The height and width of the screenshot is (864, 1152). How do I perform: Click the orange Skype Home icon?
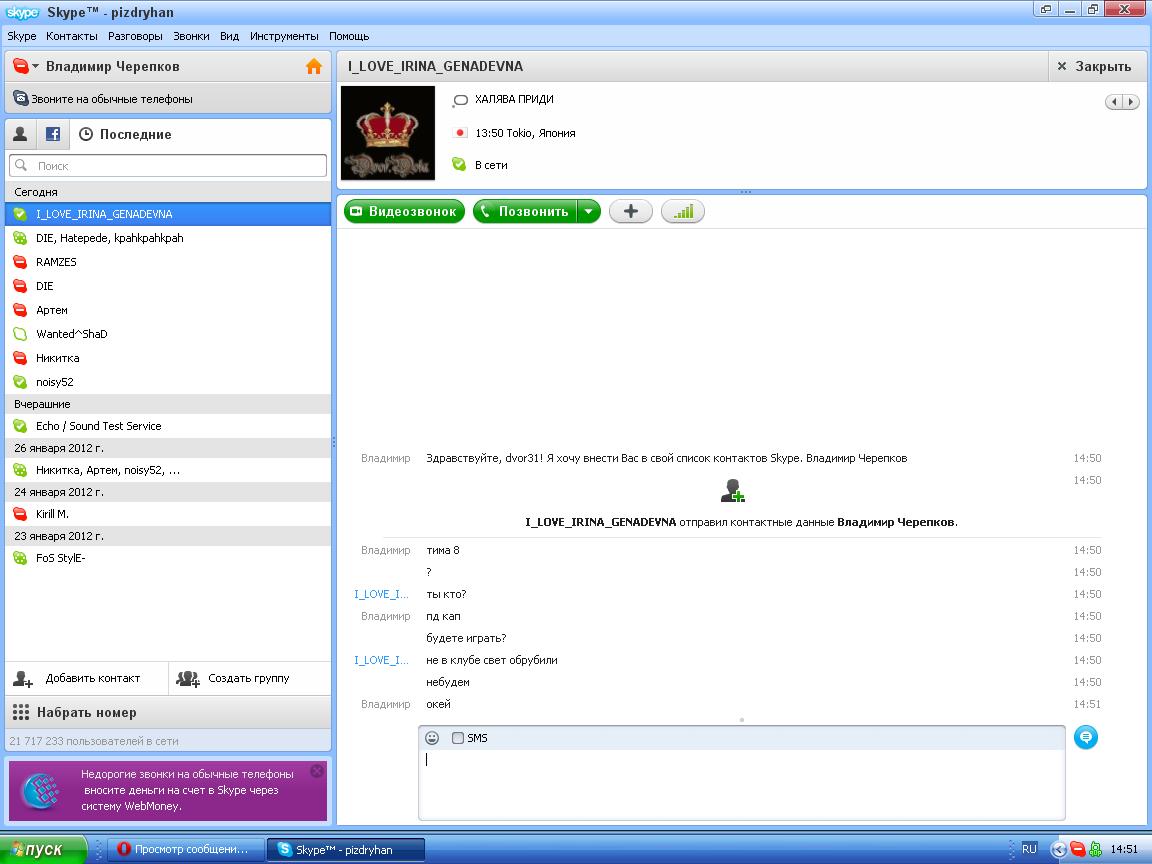coord(314,66)
